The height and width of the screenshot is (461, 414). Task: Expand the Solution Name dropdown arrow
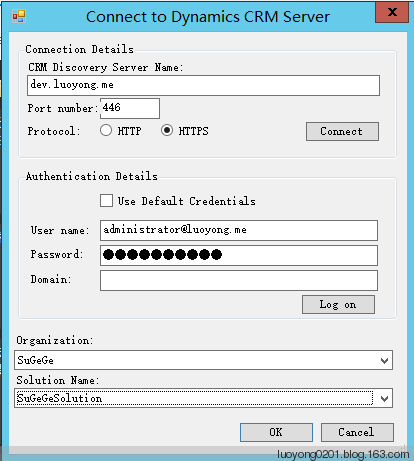tap(384, 398)
